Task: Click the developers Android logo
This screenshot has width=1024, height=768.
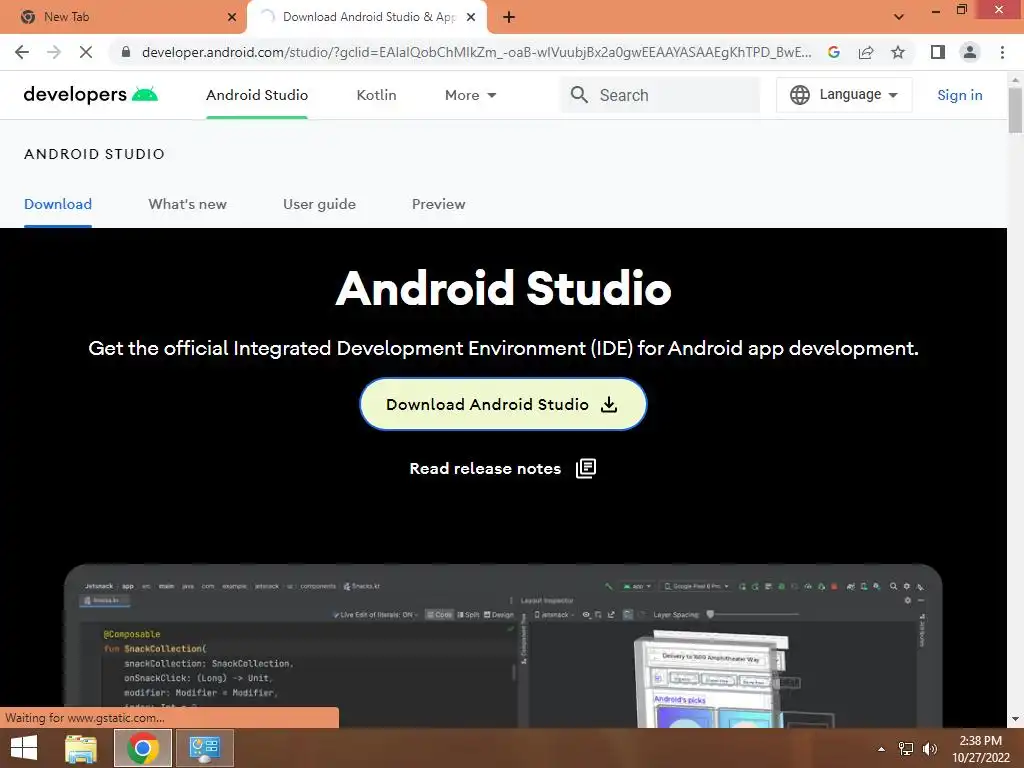Action: click(x=91, y=95)
